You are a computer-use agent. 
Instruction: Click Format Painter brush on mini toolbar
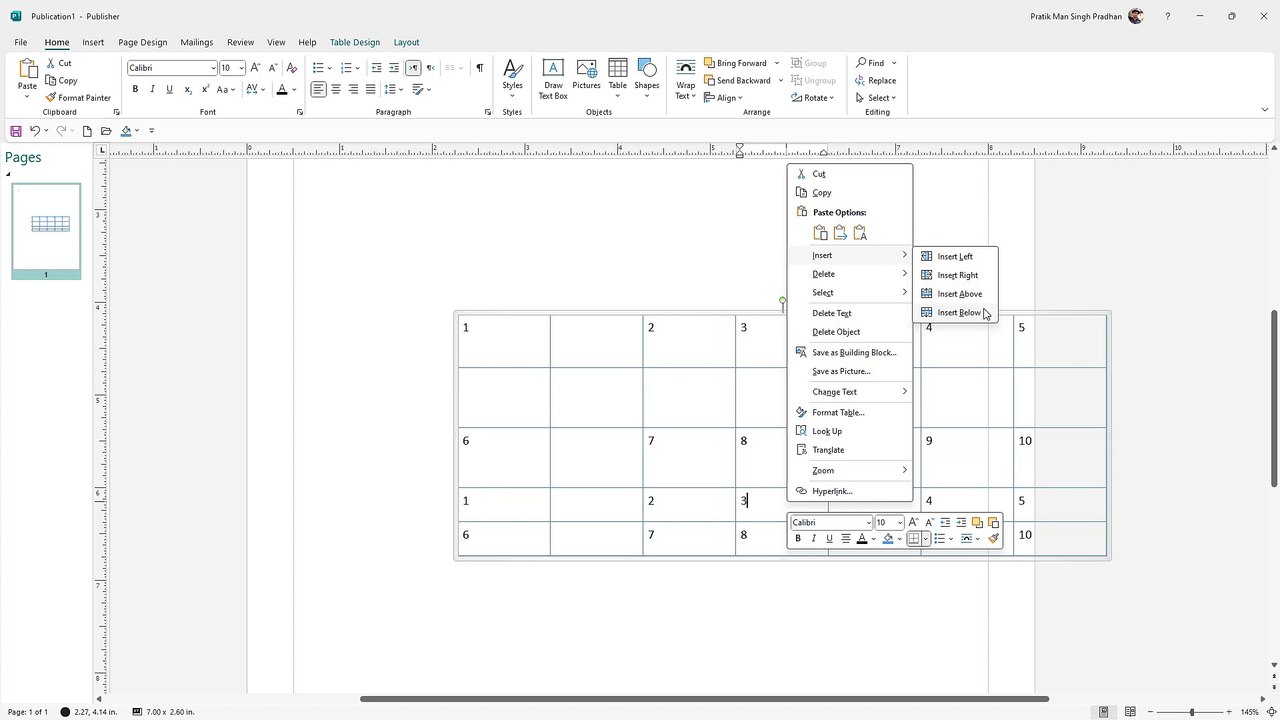click(993, 538)
